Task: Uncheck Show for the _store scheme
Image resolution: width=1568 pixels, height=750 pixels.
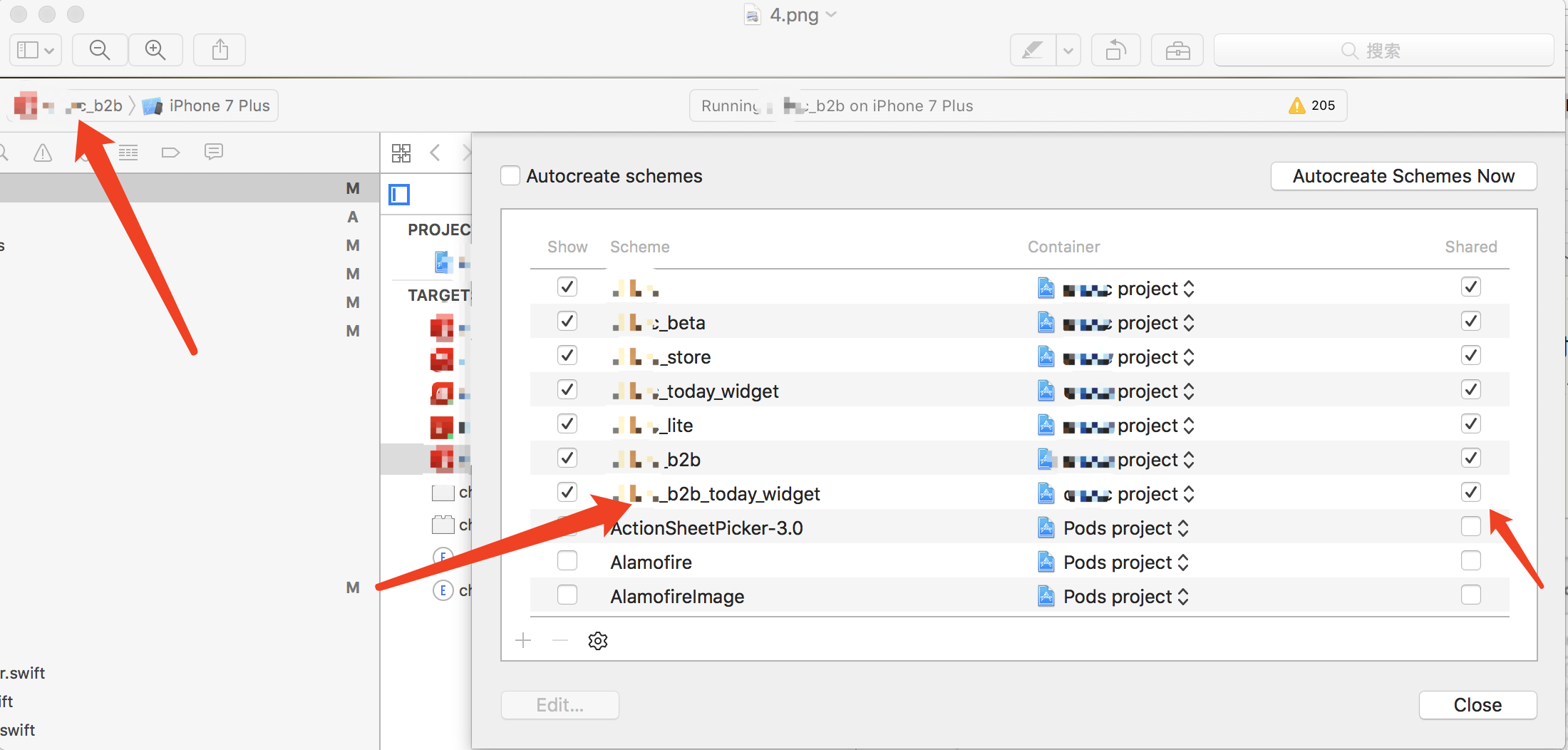Action: 567,355
